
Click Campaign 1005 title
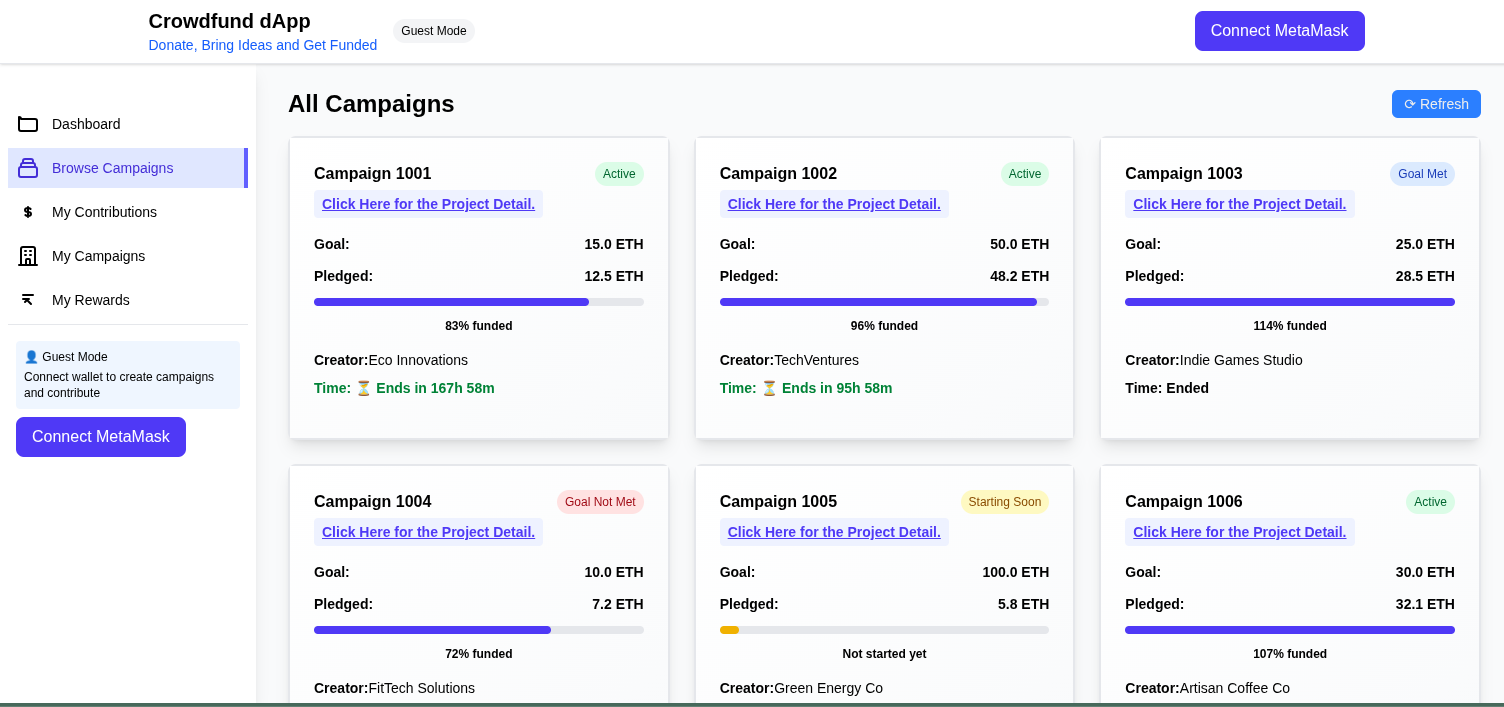[778, 502]
